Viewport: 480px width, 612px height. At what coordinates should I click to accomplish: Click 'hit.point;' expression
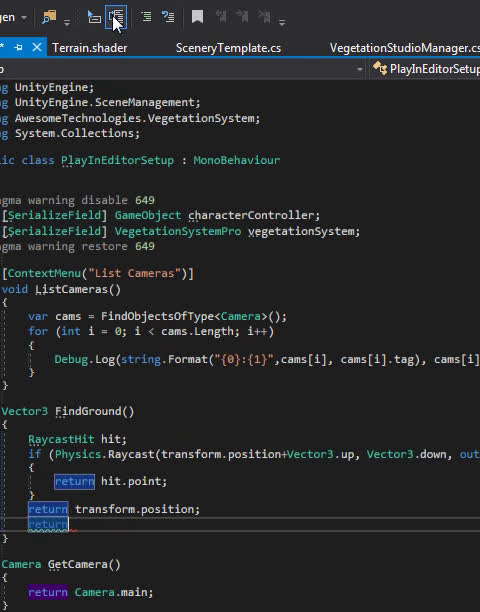tap(134, 481)
